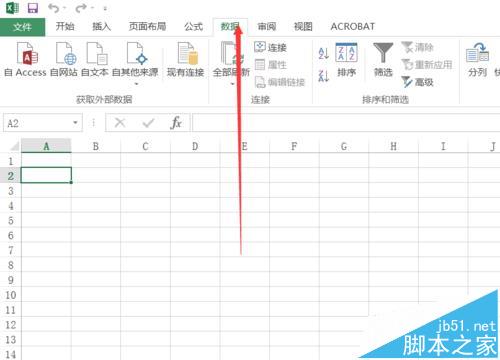
Task: Switch to the 页面布局 tab
Action: [x=147, y=26]
